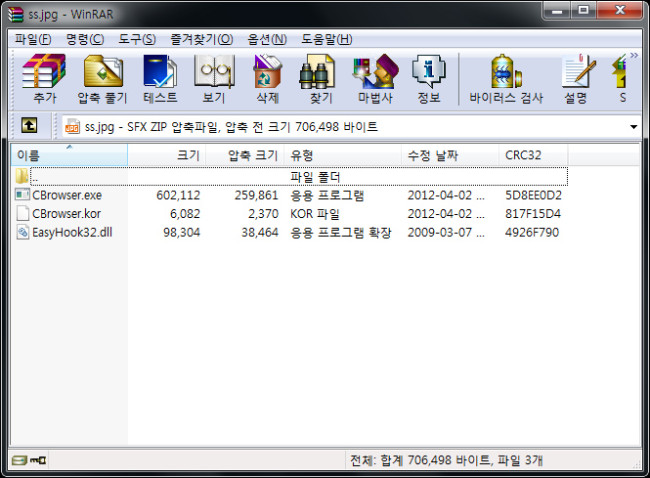
Task: Show archive 정보 (Info)
Action: 428,78
